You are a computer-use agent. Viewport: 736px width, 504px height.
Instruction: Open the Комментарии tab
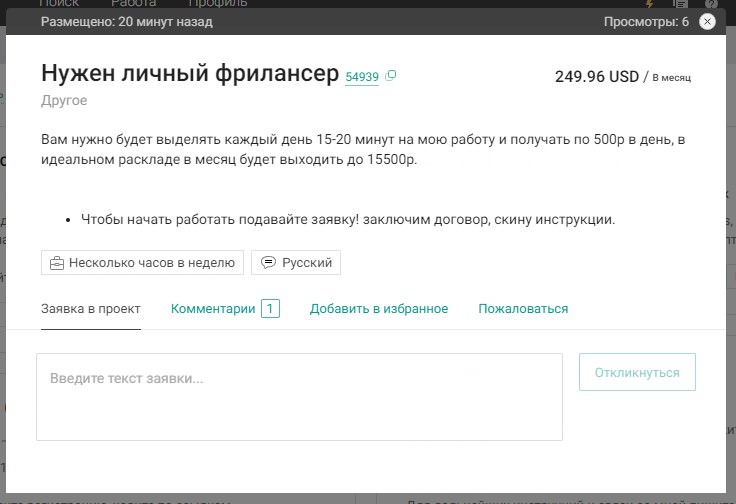213,309
